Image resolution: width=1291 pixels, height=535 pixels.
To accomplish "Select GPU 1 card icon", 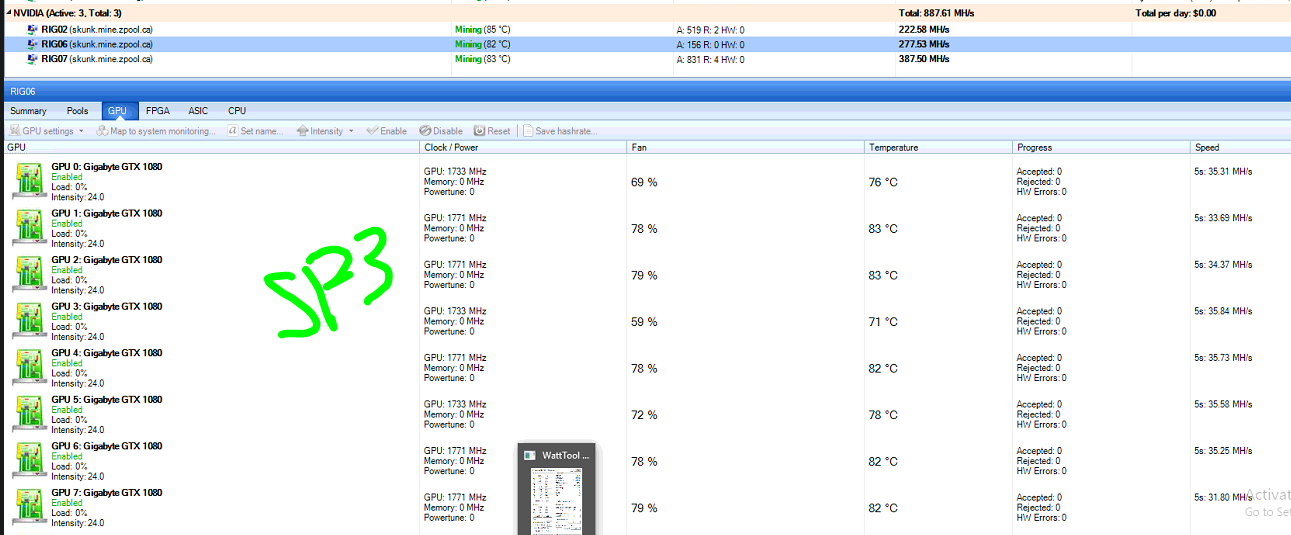I will [x=29, y=228].
